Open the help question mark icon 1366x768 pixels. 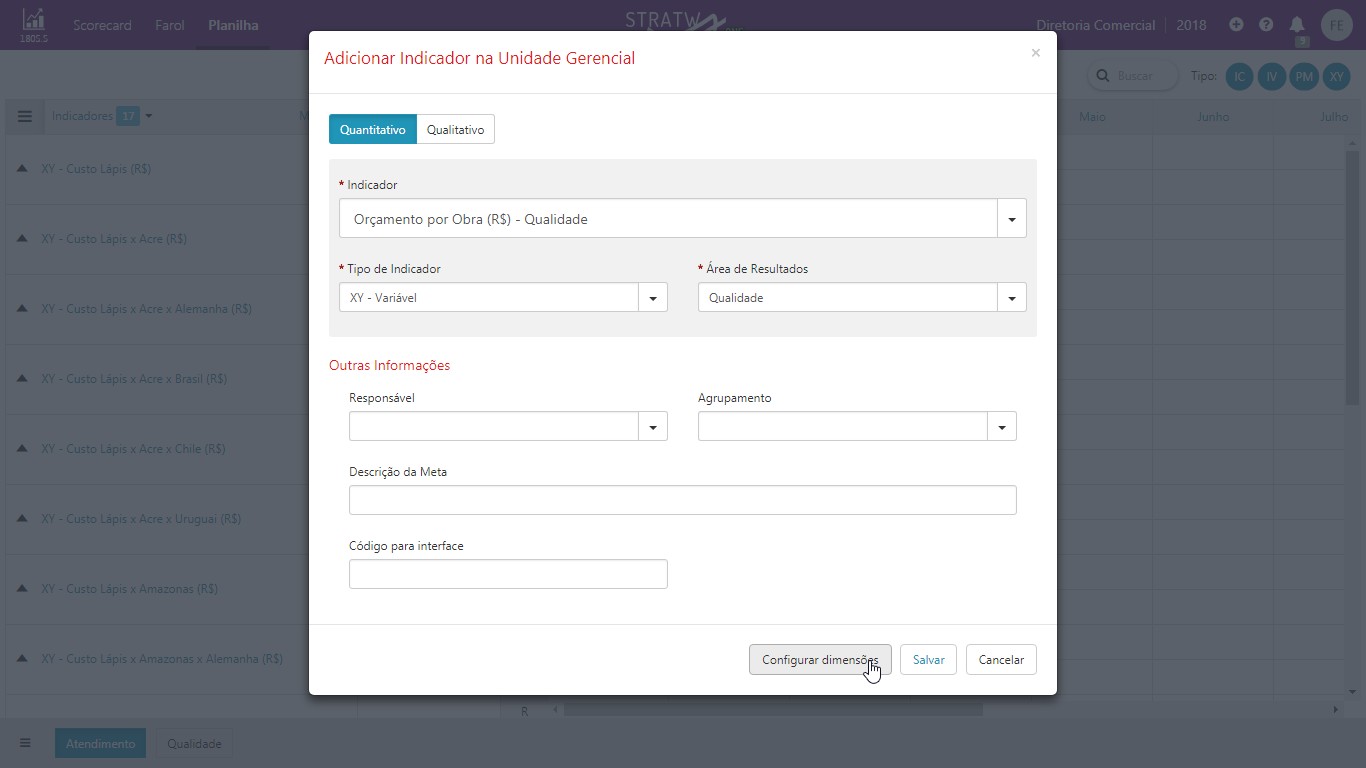point(1266,25)
